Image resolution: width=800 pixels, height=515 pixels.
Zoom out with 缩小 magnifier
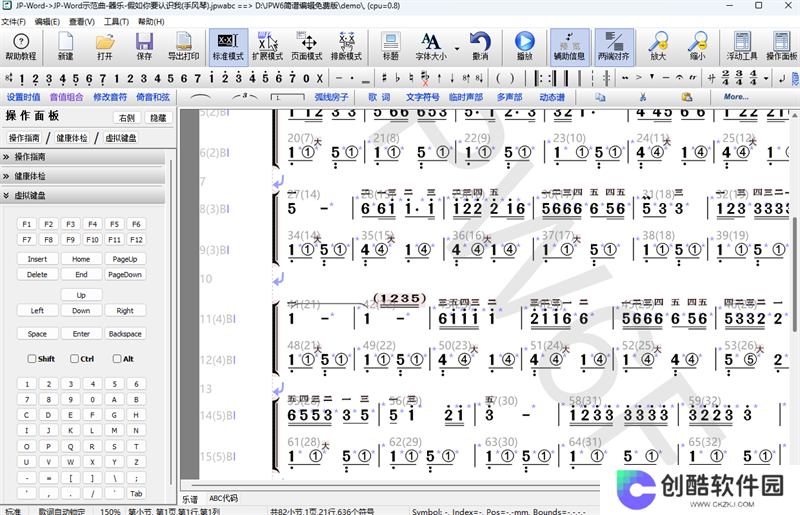(x=697, y=46)
